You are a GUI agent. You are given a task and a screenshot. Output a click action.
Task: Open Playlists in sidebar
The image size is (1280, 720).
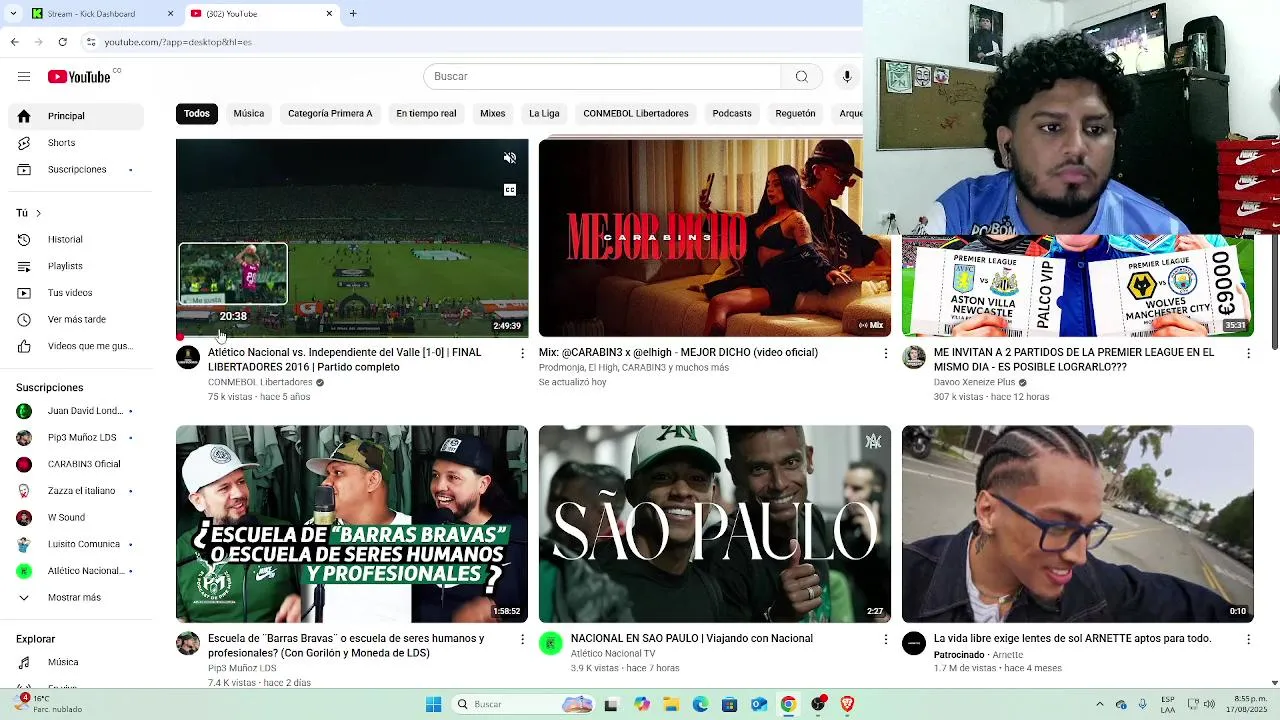[76, 266]
